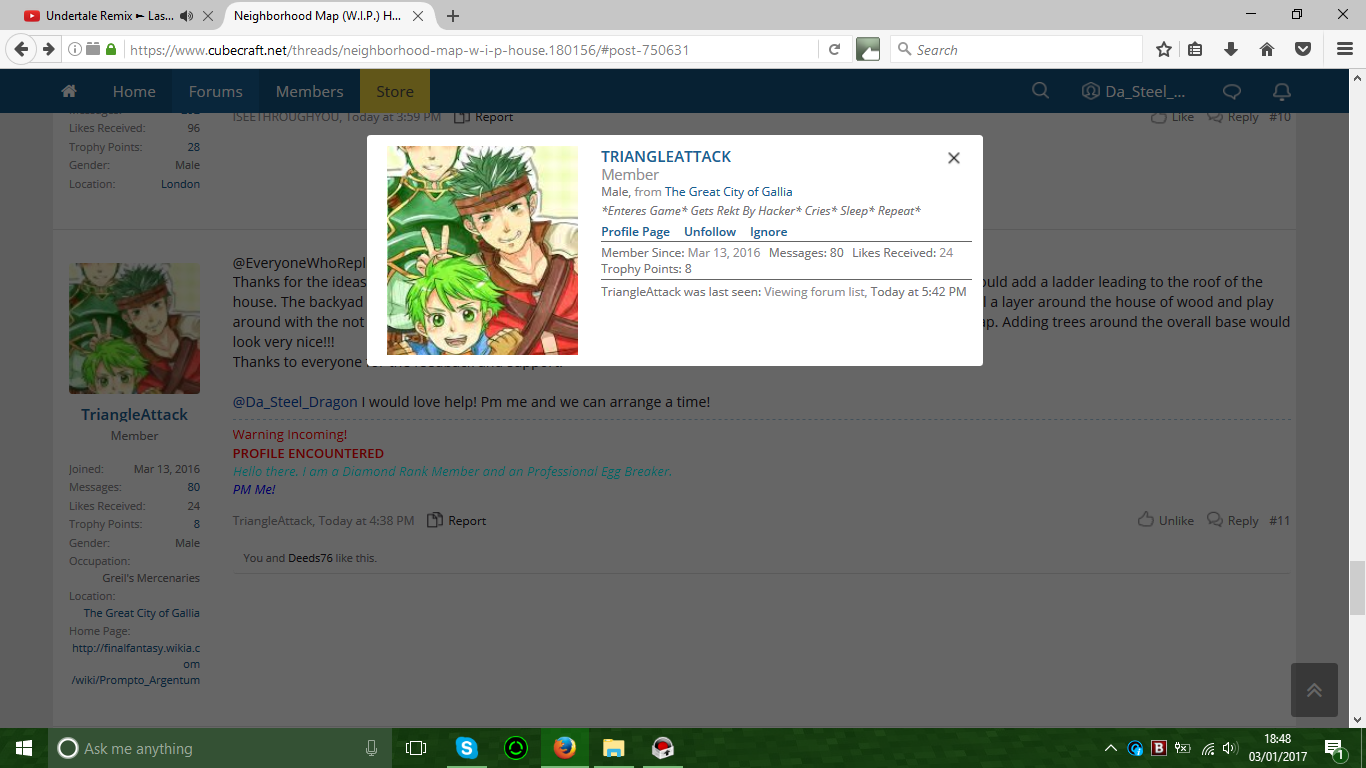Viewport: 1366px width, 768px height.
Task: Open the Members navigation tab
Action: (310, 91)
